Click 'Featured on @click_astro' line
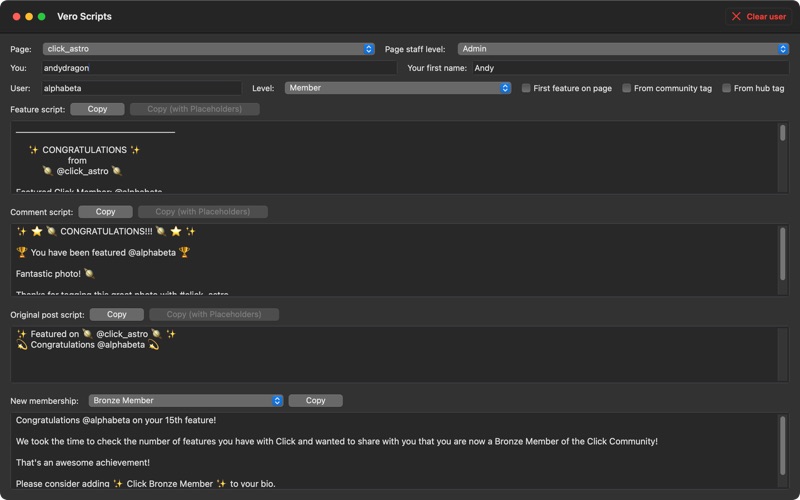 point(96,334)
